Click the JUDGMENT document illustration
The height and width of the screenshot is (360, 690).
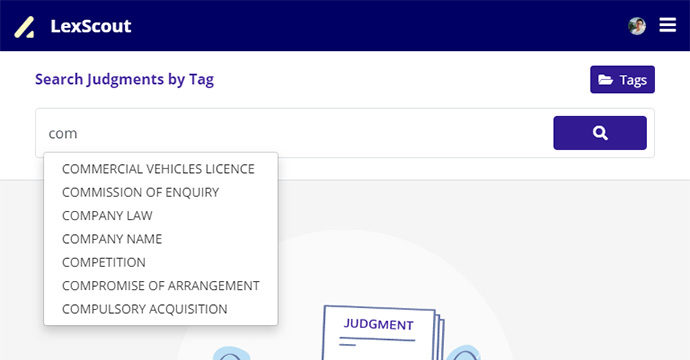pos(383,332)
